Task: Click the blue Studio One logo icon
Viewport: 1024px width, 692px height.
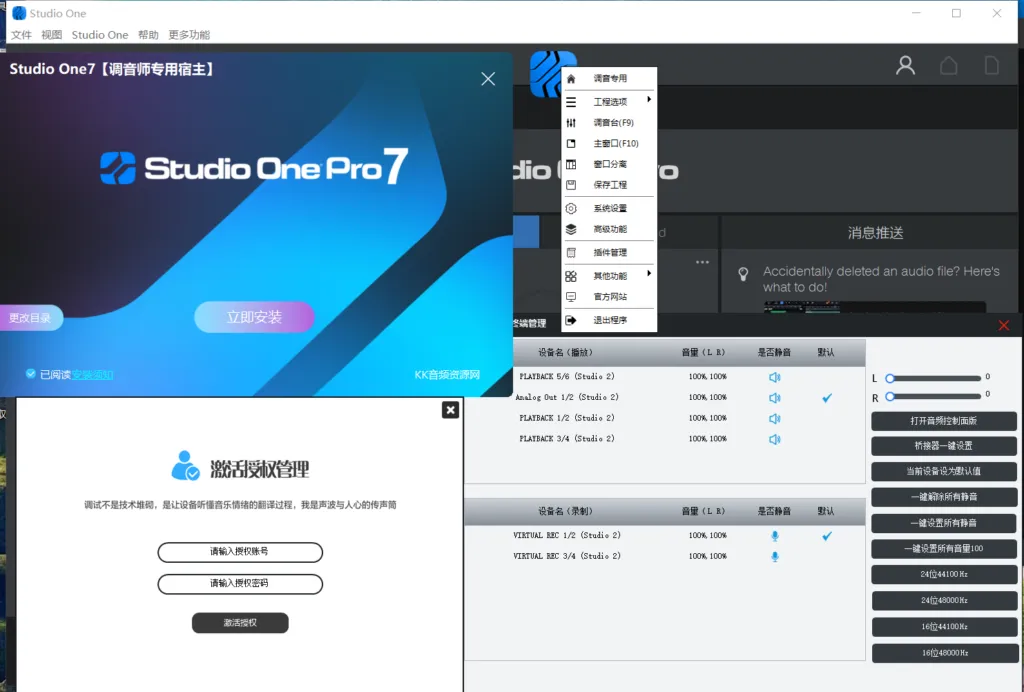Action: tap(553, 74)
